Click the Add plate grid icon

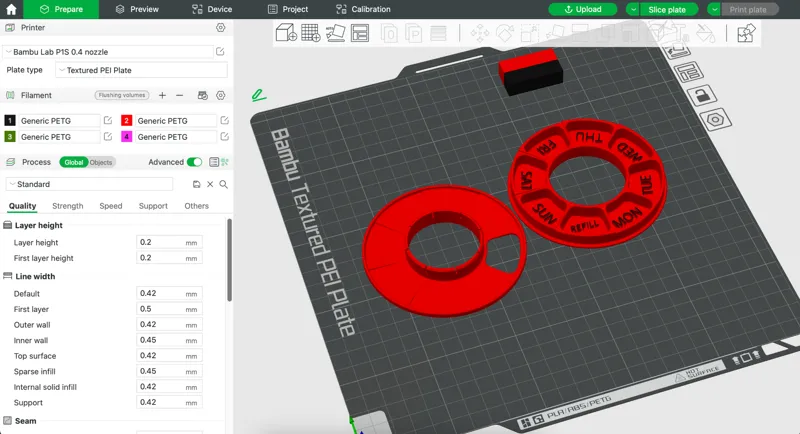pyautogui.click(x=311, y=33)
